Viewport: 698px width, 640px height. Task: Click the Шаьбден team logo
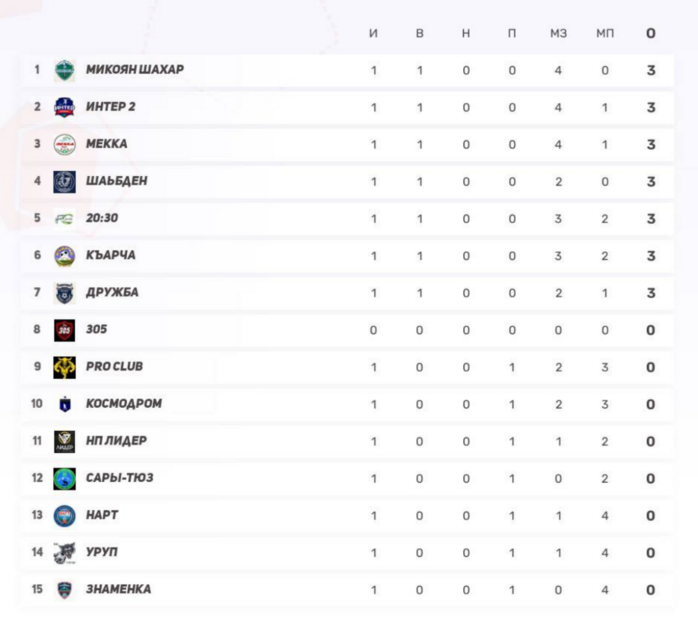pos(64,181)
